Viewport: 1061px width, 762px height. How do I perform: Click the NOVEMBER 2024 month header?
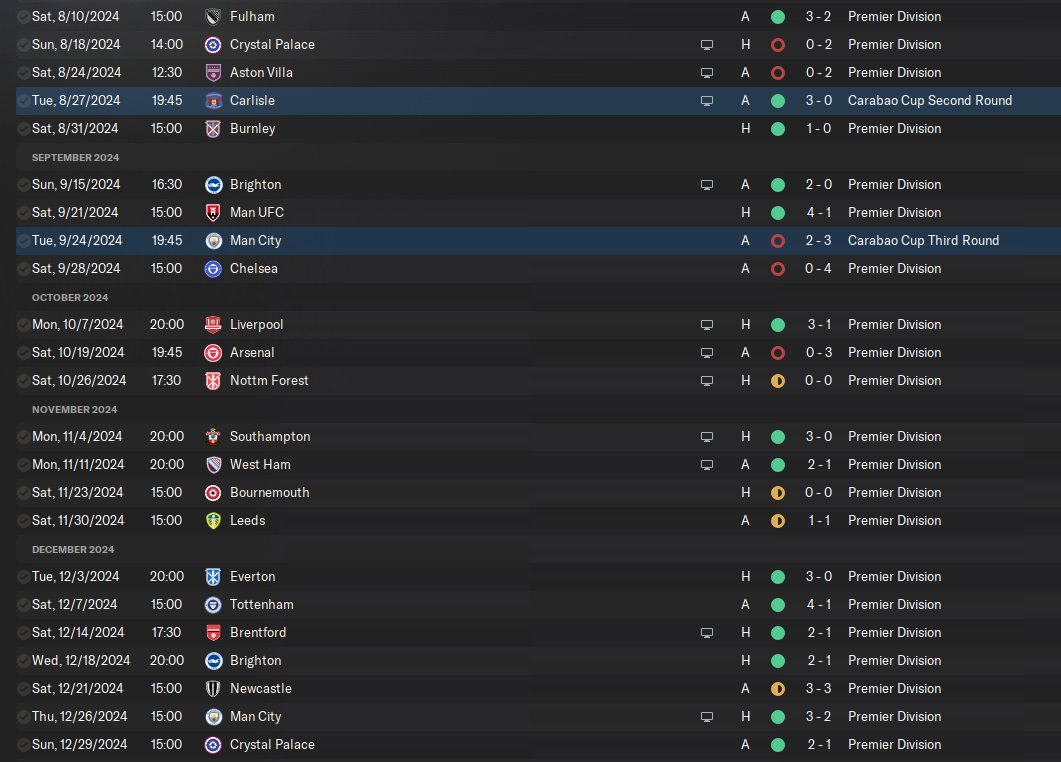coord(74,409)
